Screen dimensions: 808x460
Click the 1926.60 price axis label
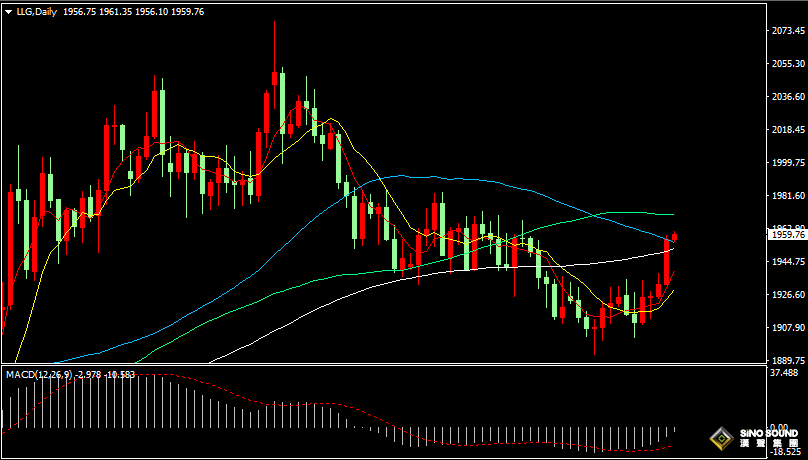coord(788,294)
